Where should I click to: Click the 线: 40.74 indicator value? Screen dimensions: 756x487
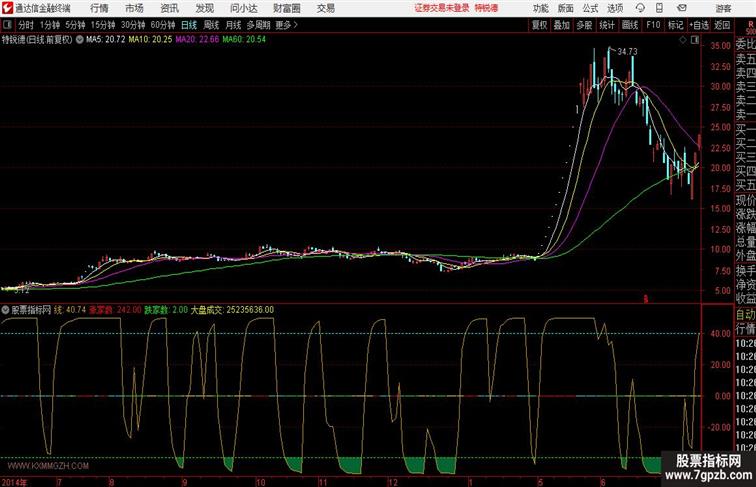(70, 310)
